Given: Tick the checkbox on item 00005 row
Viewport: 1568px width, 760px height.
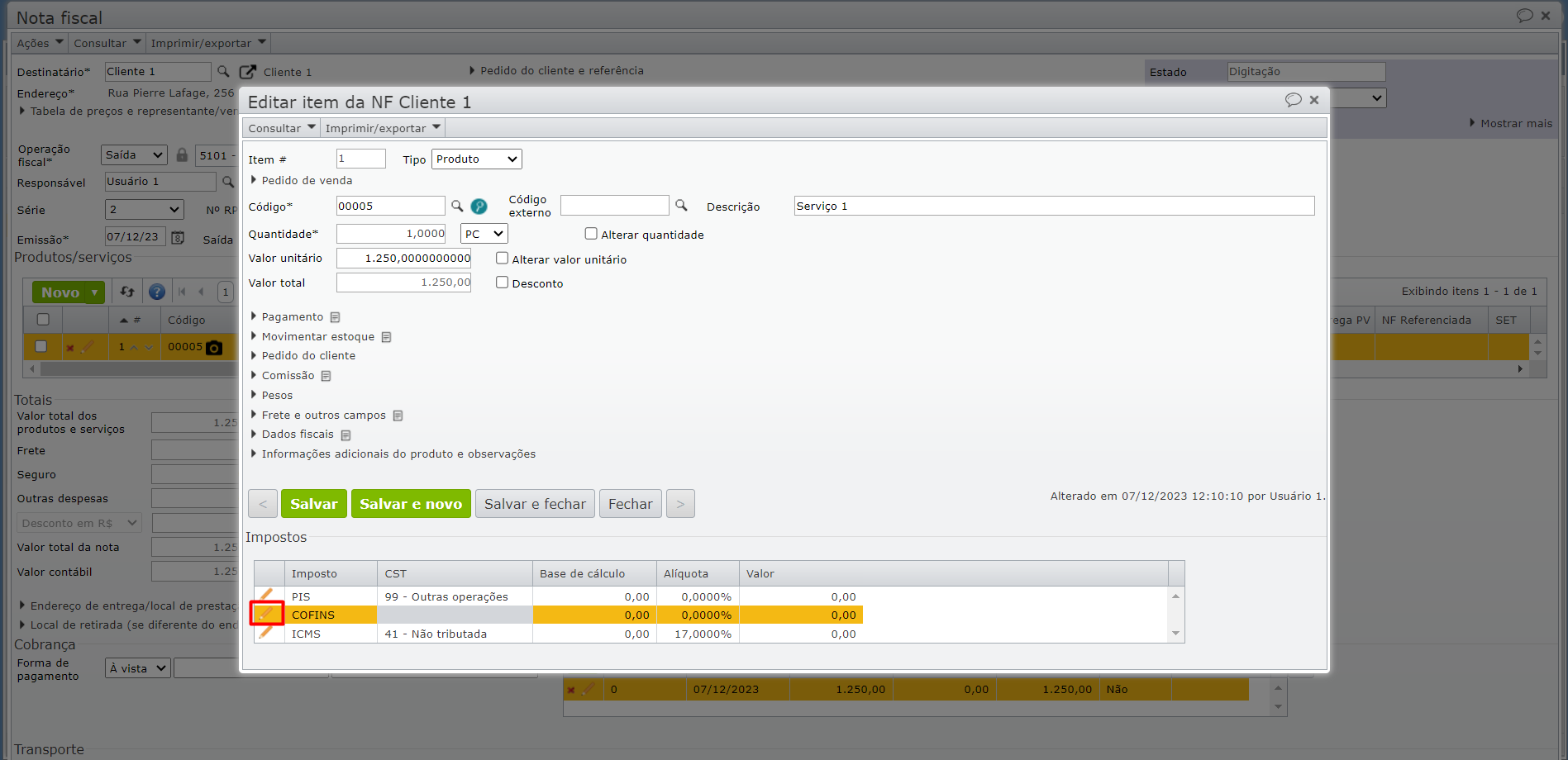Looking at the screenshot, I should 41,346.
